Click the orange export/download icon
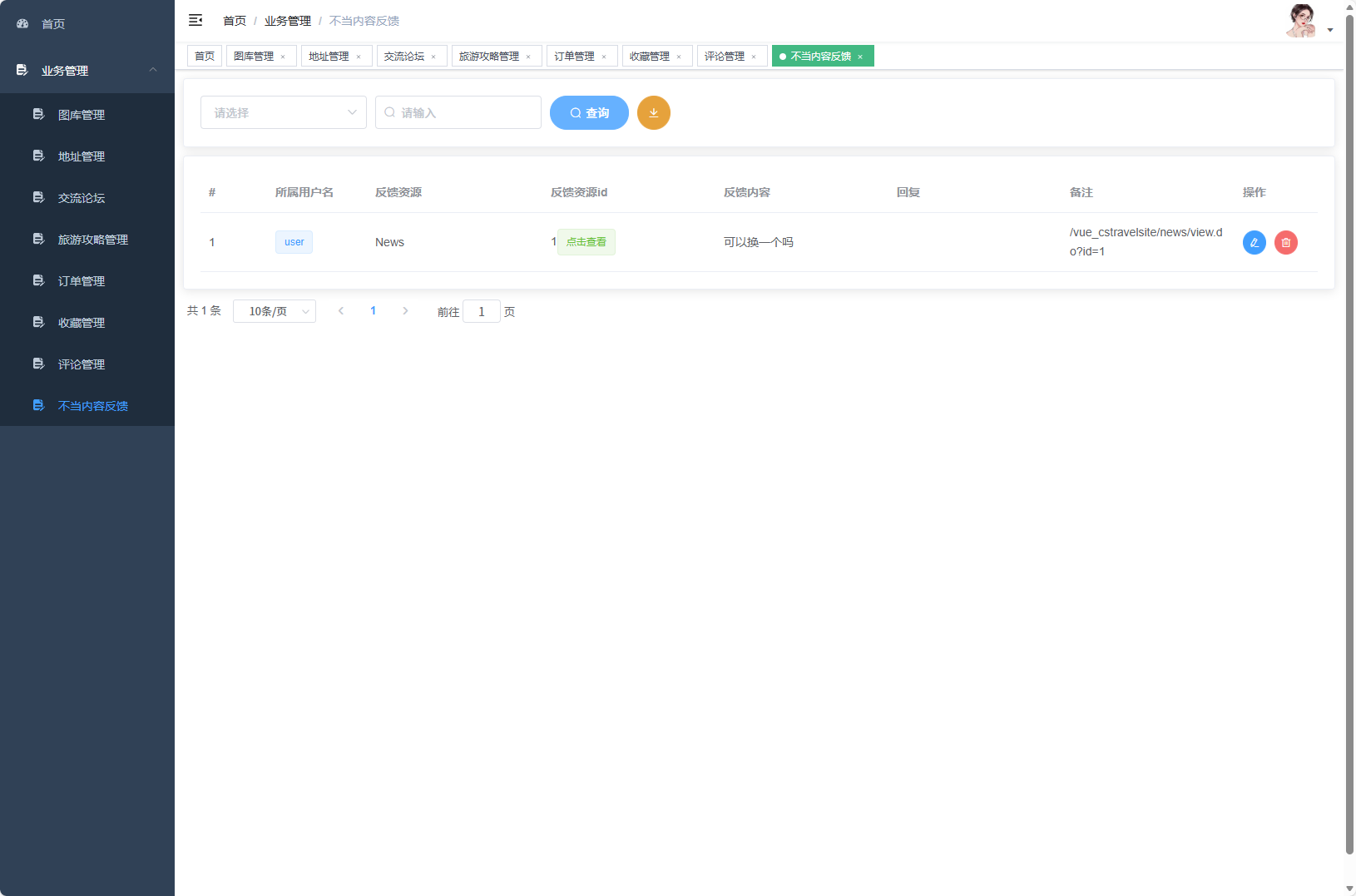The image size is (1356, 896). 654,112
